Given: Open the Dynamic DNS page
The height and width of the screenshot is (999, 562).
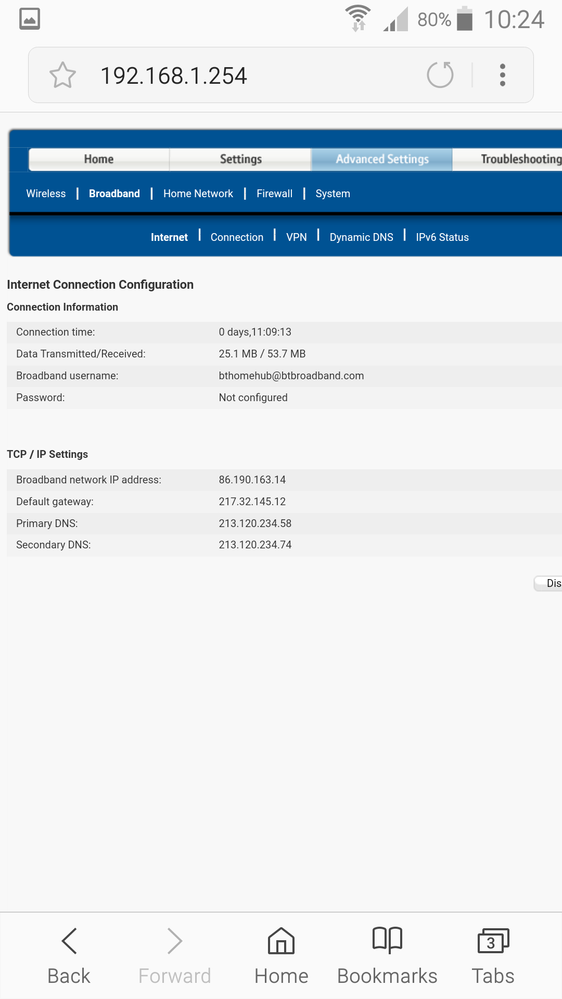Looking at the screenshot, I should [x=361, y=237].
